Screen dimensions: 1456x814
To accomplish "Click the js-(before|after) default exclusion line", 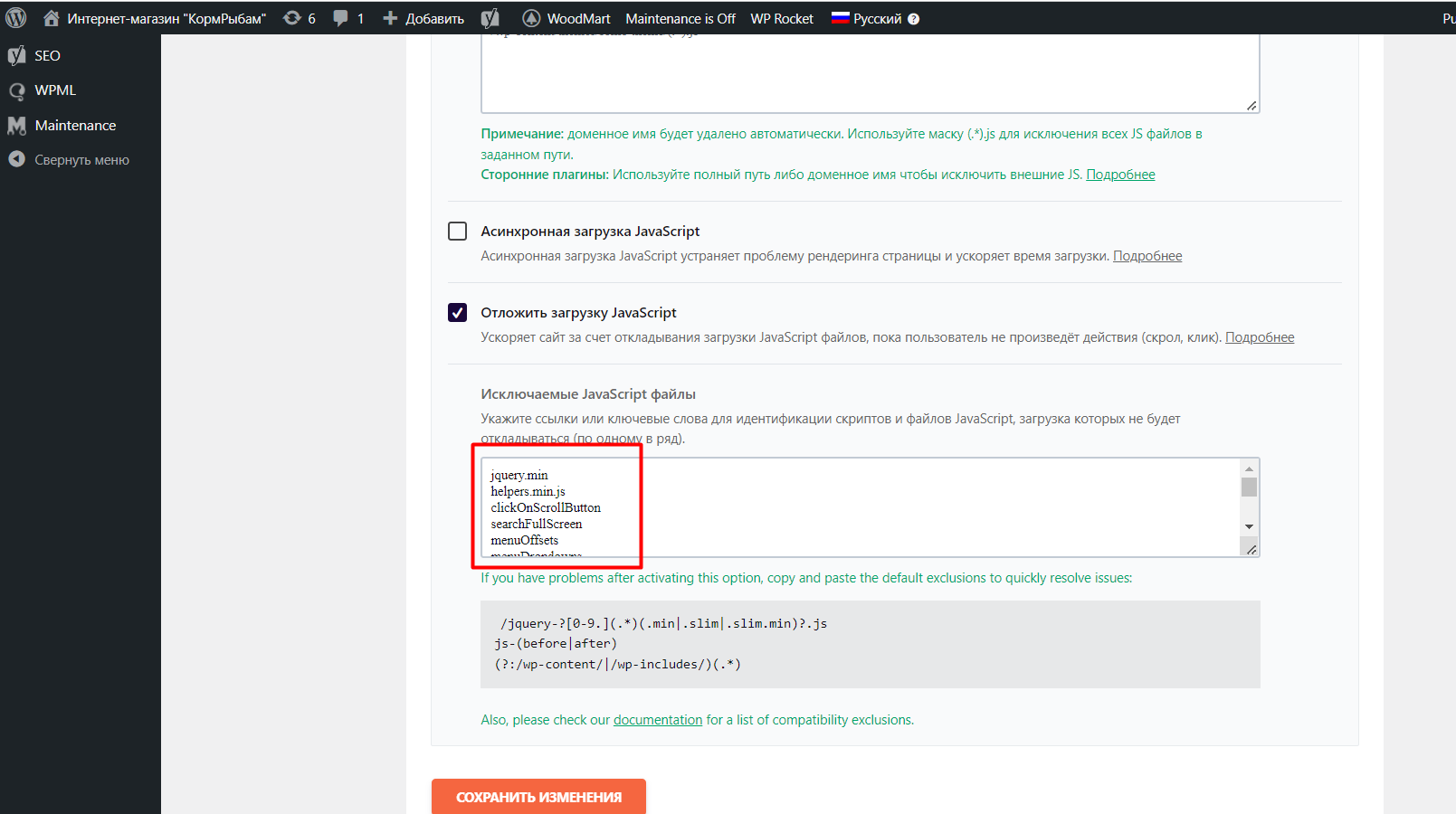I will [556, 644].
